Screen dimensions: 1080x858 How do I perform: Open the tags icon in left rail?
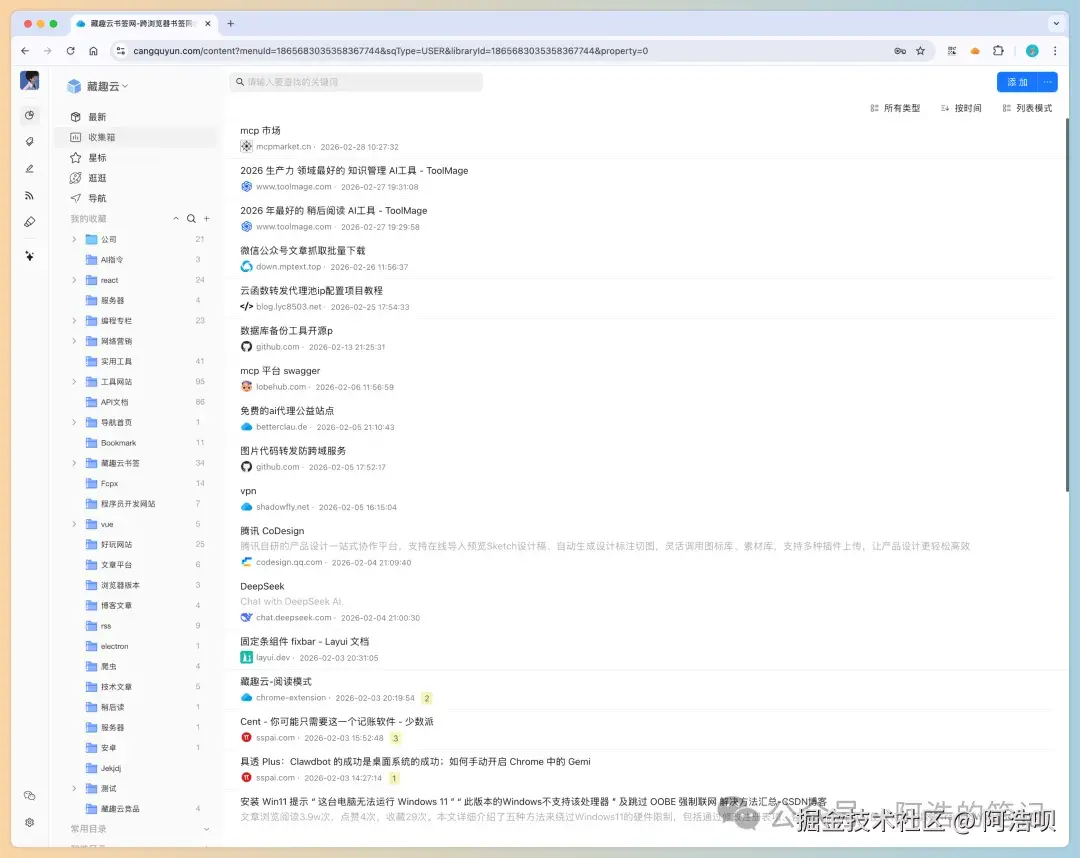pyautogui.click(x=29, y=141)
